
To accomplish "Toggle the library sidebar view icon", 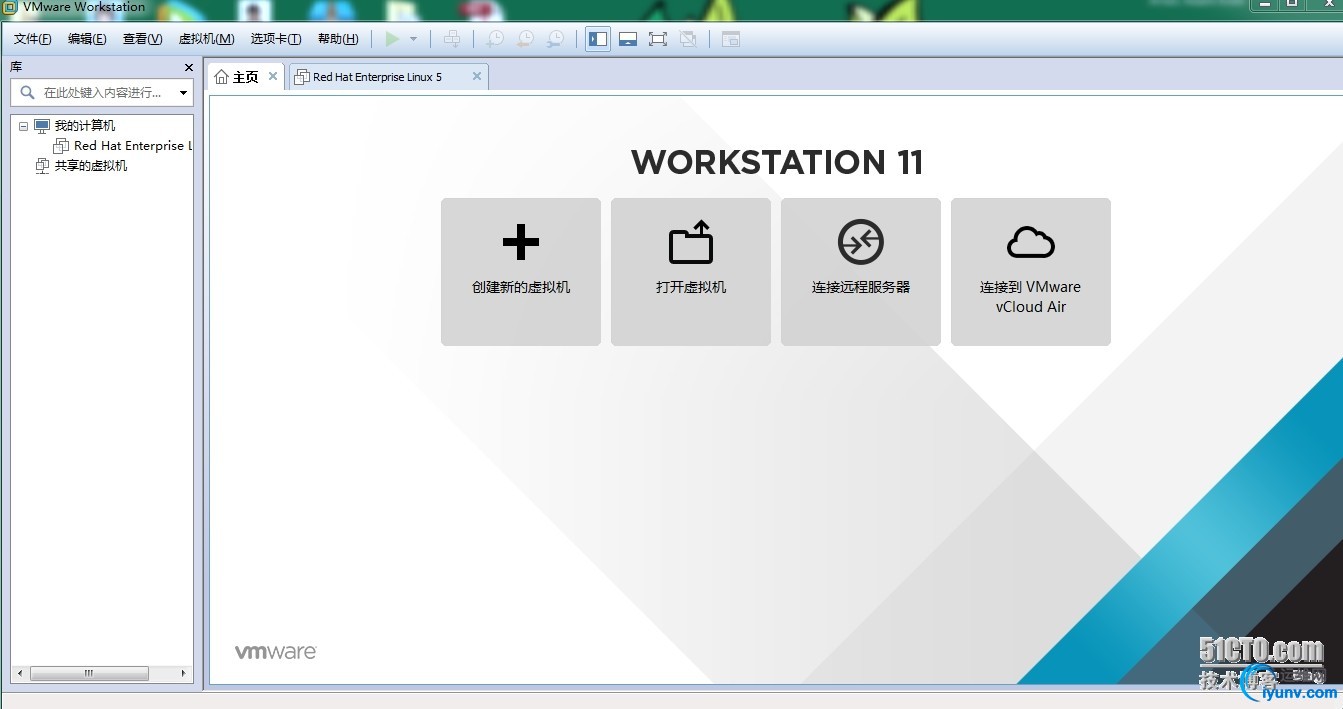I will (x=598, y=39).
